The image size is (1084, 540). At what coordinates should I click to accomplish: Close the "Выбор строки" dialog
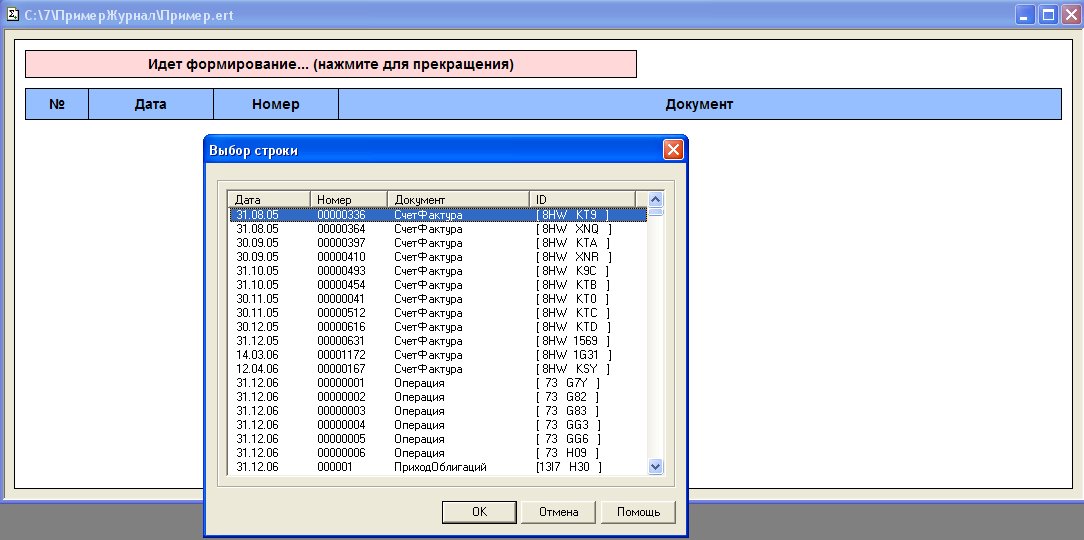pos(673,151)
